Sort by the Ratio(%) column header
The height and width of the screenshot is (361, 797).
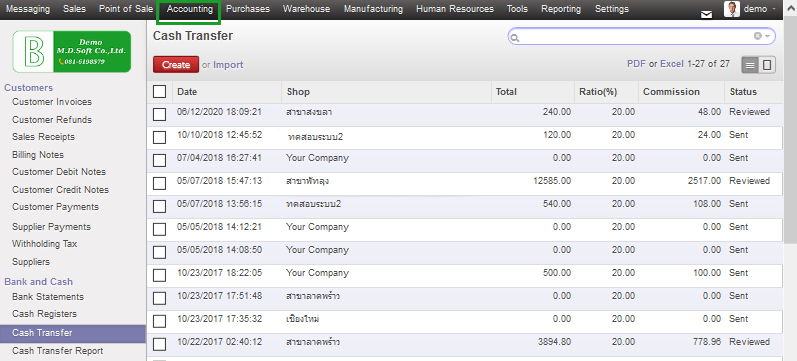[606, 92]
